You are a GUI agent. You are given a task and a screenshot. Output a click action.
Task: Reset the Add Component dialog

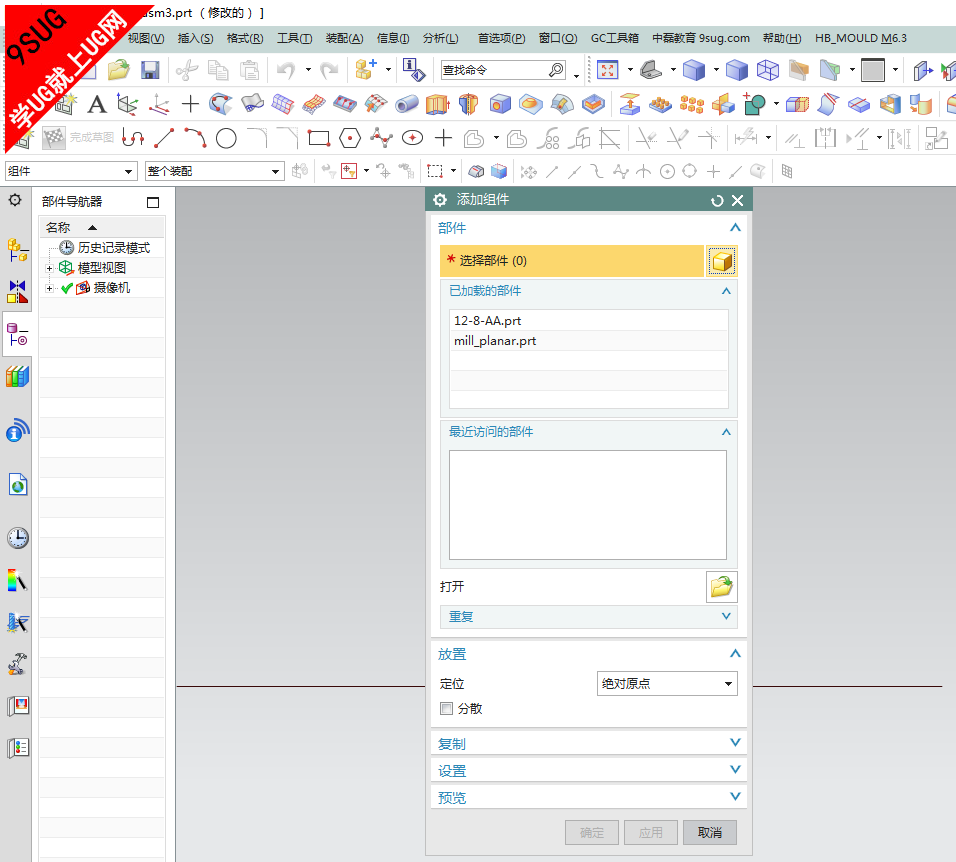[717, 201]
